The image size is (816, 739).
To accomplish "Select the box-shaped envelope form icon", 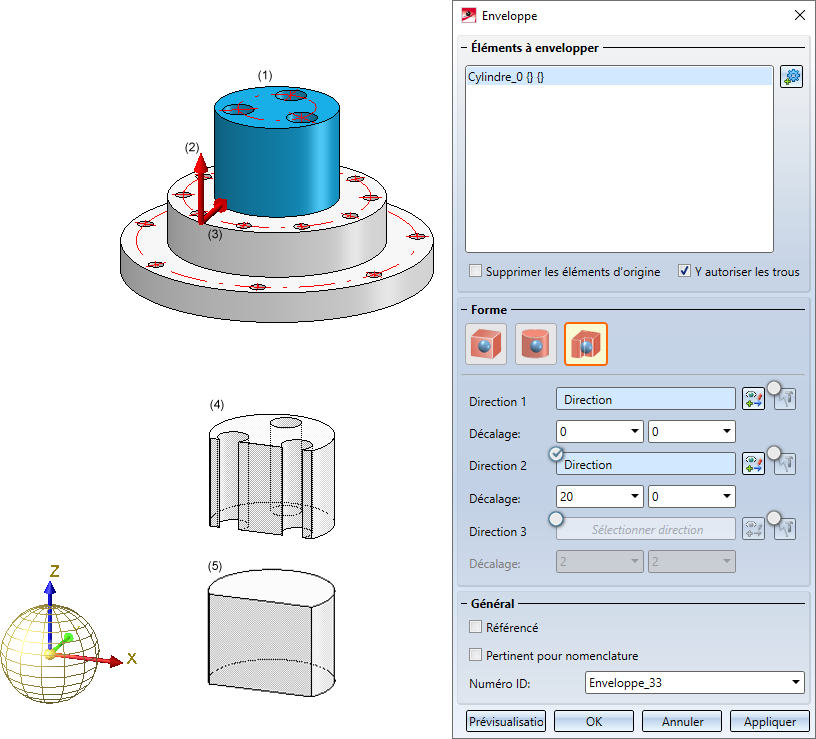I will click(486, 344).
